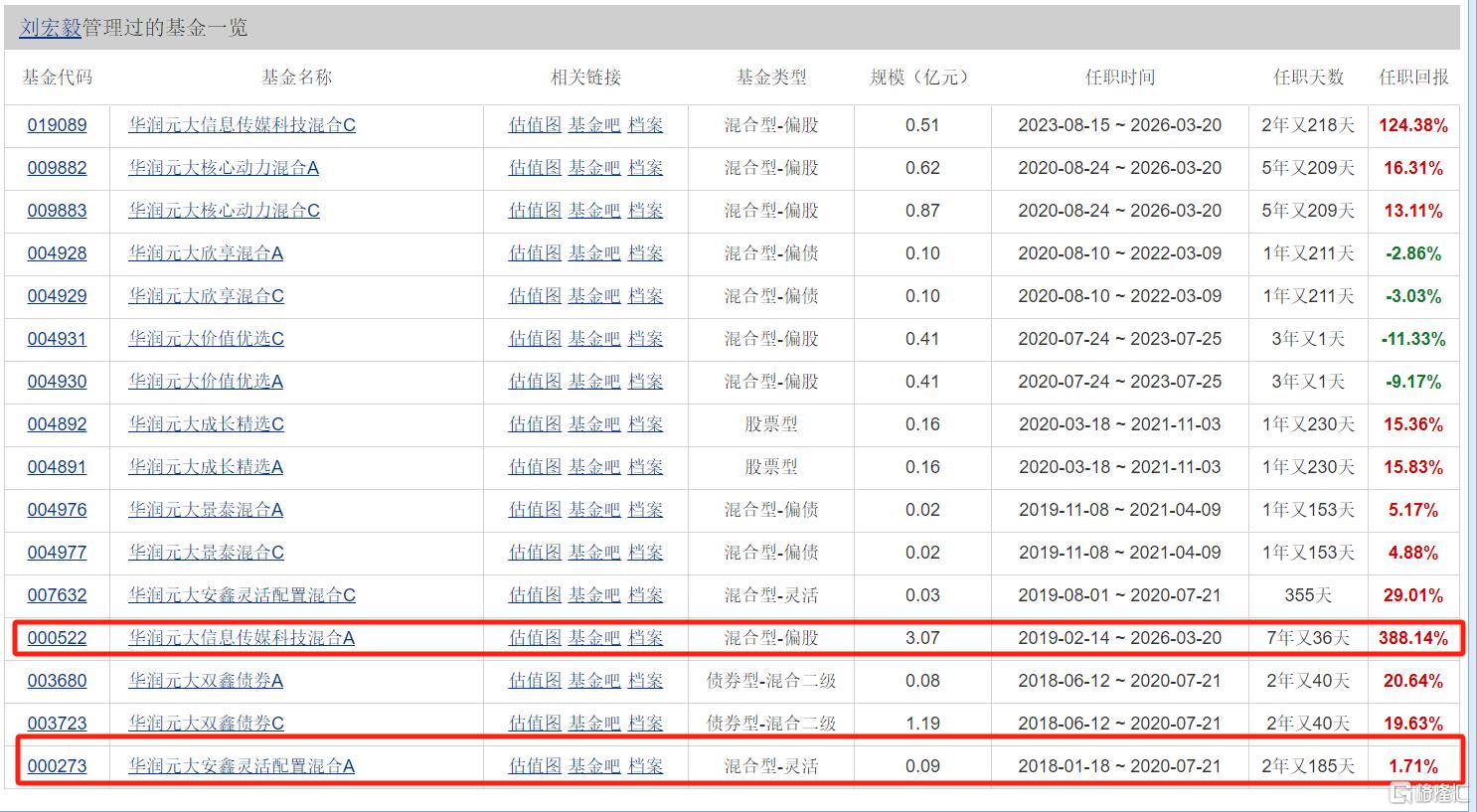
Task: Open 档案 for fund 000522
Action: (646, 638)
